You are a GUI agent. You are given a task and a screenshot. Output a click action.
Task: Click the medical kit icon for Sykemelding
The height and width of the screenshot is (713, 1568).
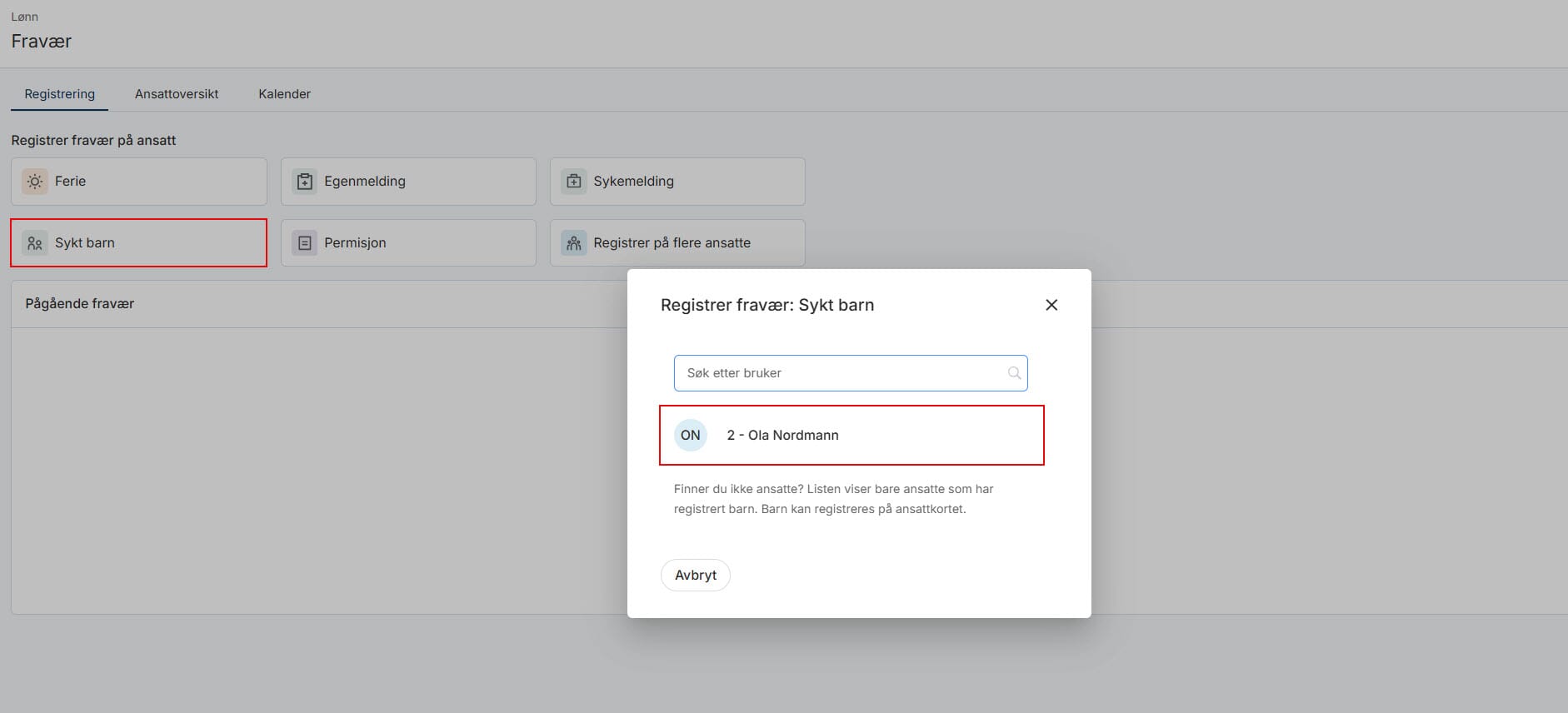(x=574, y=182)
